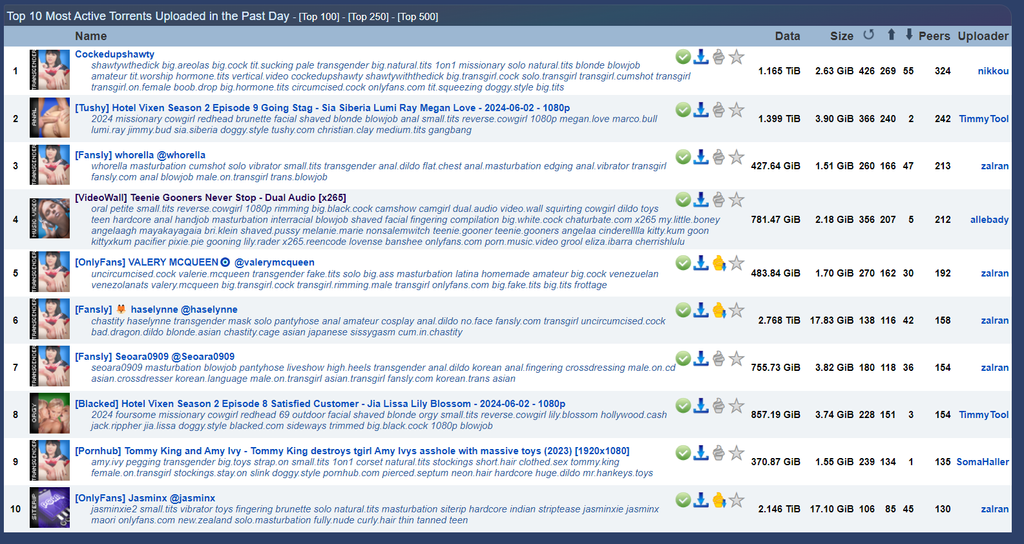This screenshot has width=1024, height=544.
Task: Click the grey cupcake icon in row 3
Action: [719, 157]
